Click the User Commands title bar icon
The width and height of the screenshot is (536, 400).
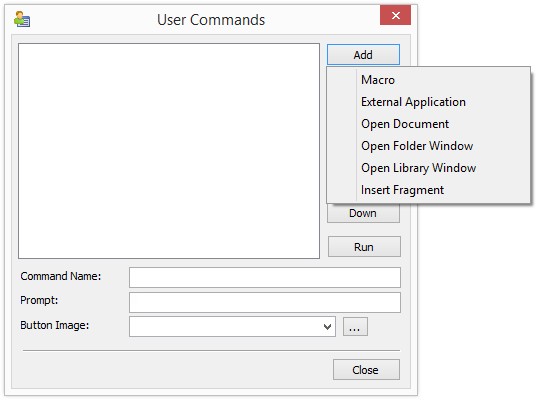22,19
